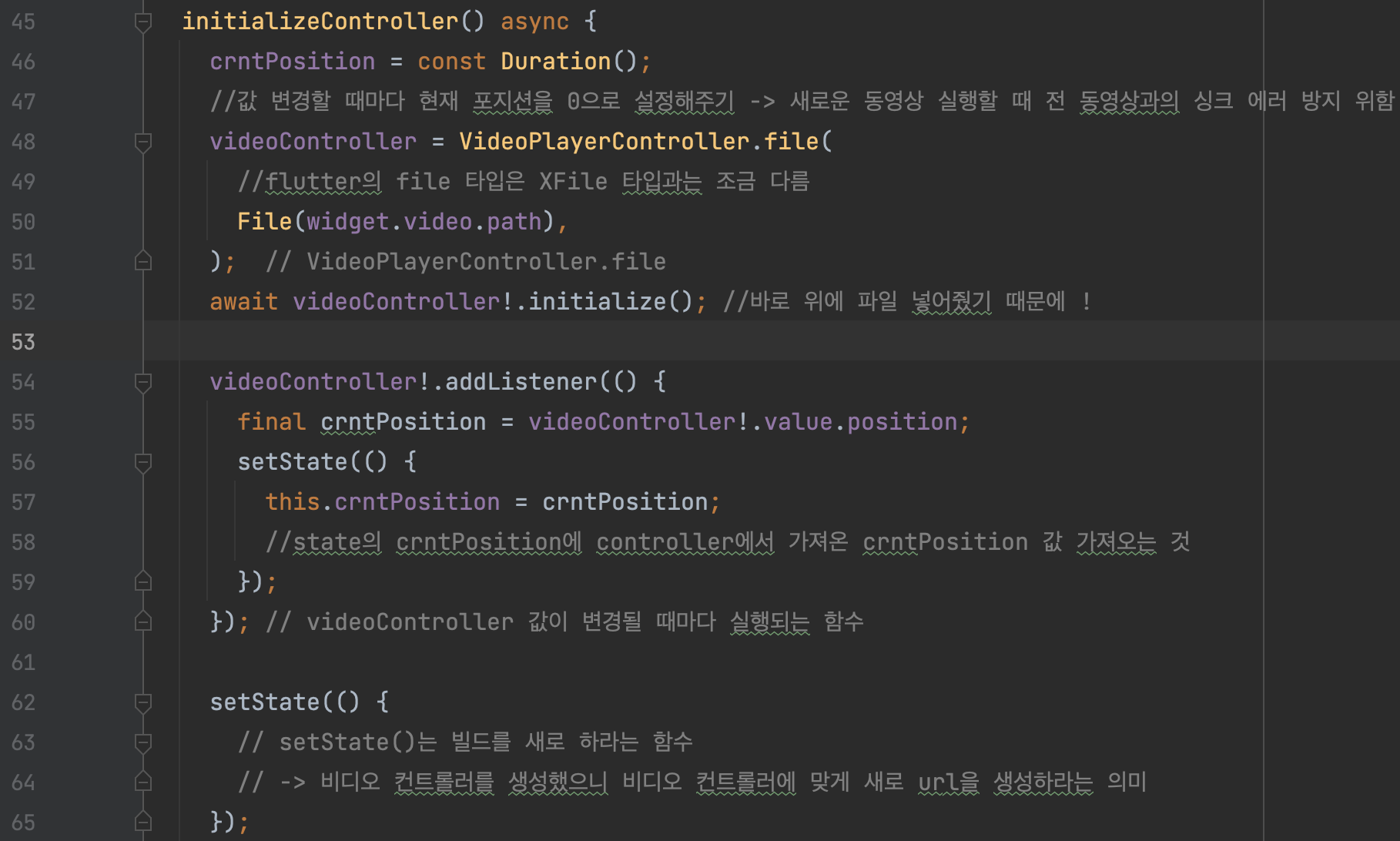Click fold end marker on line 64

[143, 782]
